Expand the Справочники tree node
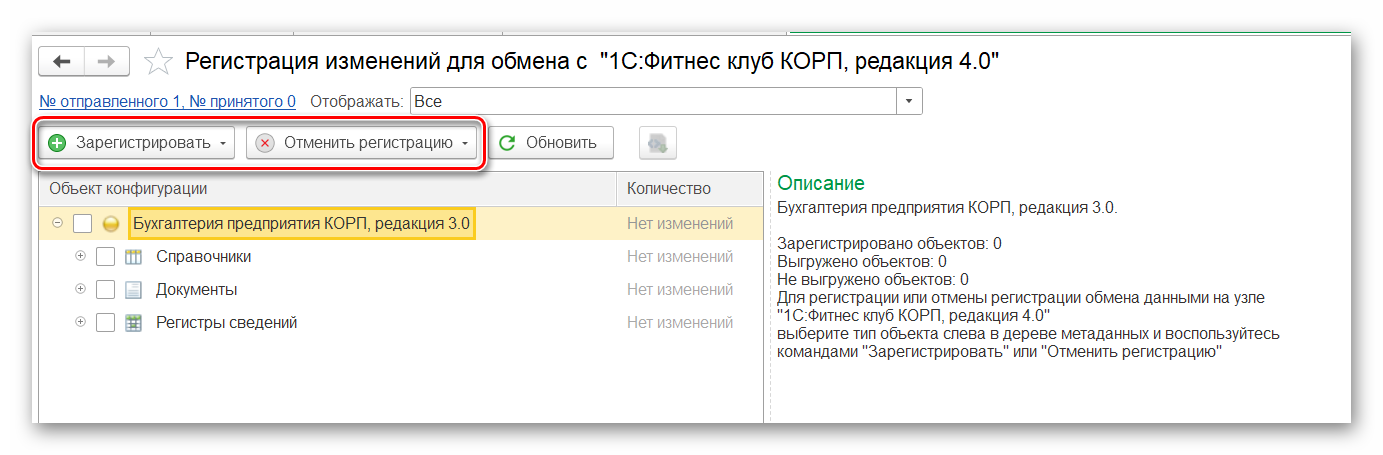Screen dimensions: 1383x455 tap(81, 256)
